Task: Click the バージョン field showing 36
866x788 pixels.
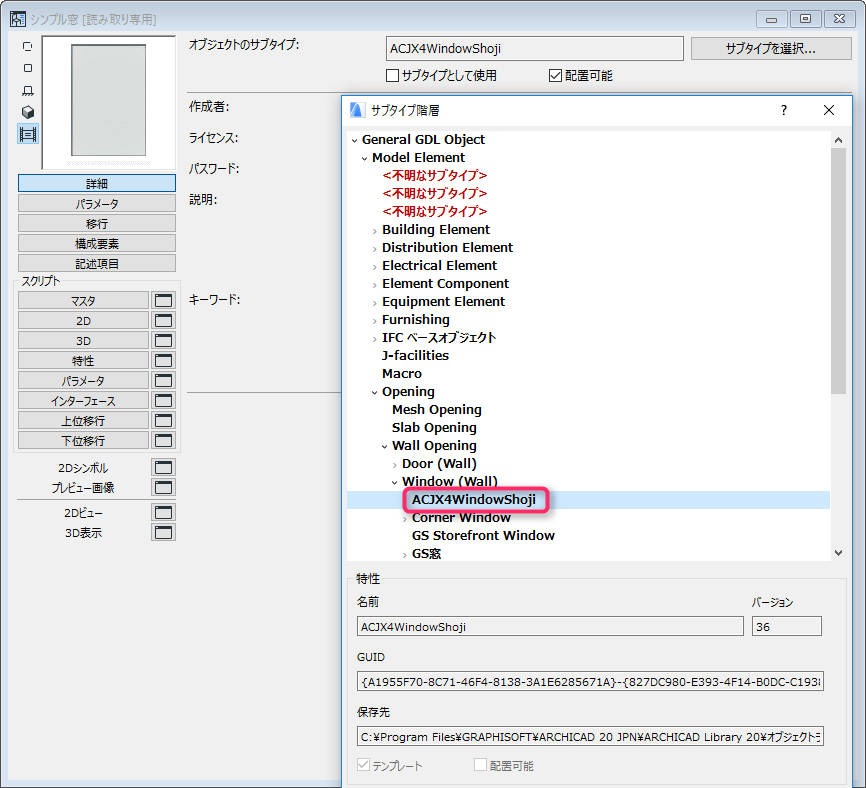Action: 786,627
